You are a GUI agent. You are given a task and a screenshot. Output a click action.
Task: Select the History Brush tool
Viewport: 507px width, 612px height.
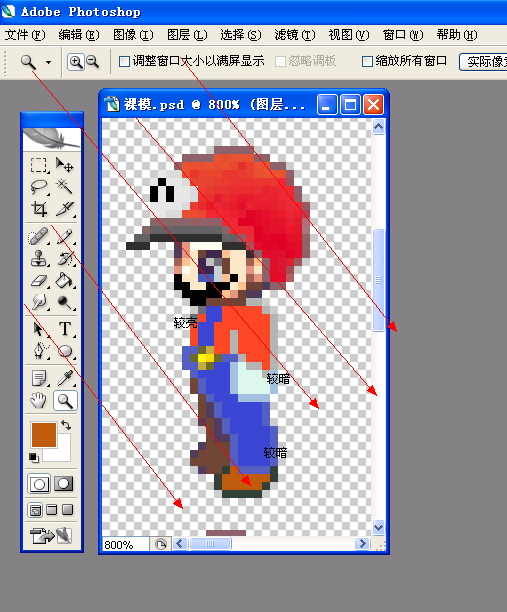click(x=64, y=258)
